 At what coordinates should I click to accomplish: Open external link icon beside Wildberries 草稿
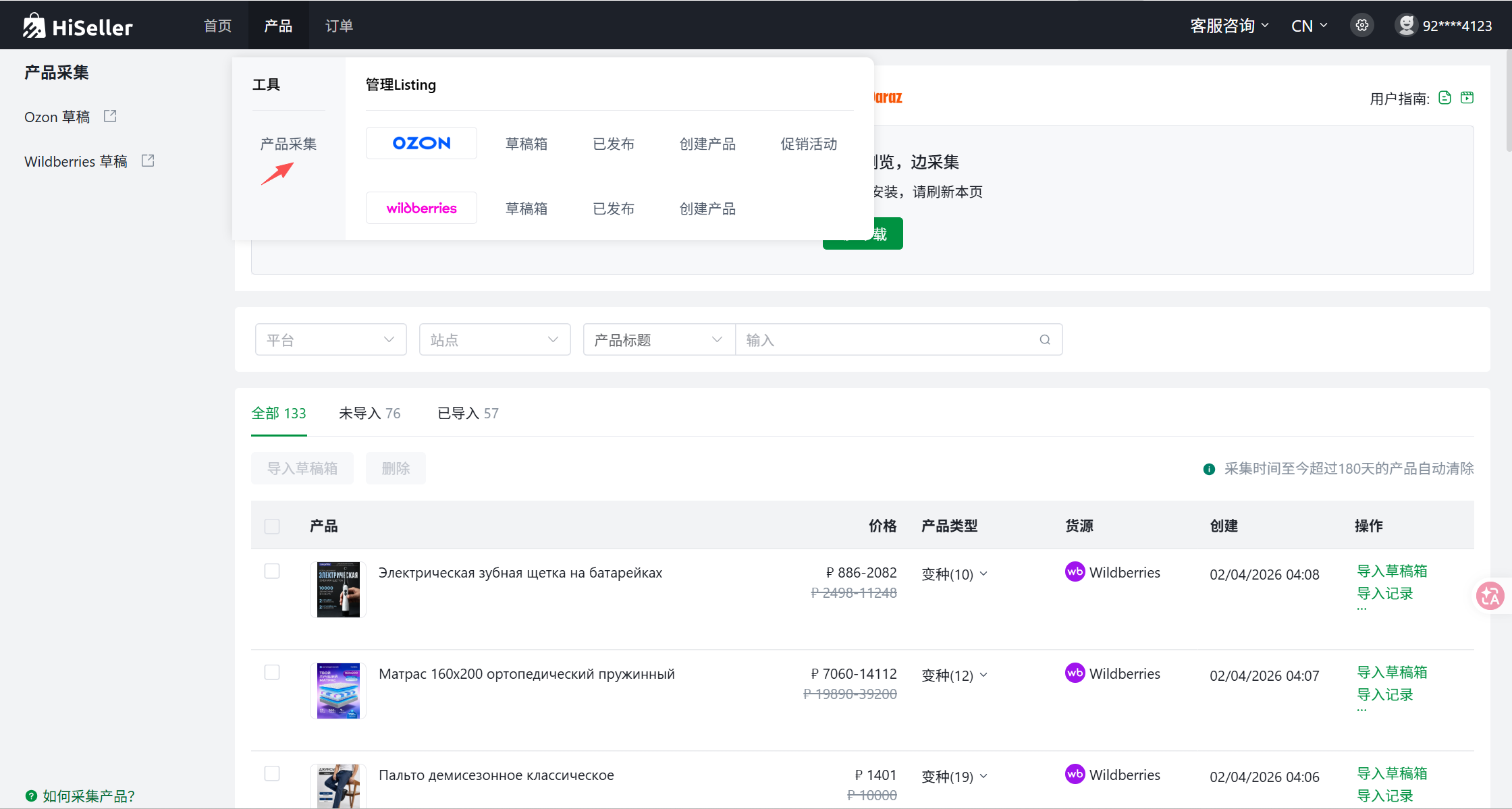coord(148,161)
